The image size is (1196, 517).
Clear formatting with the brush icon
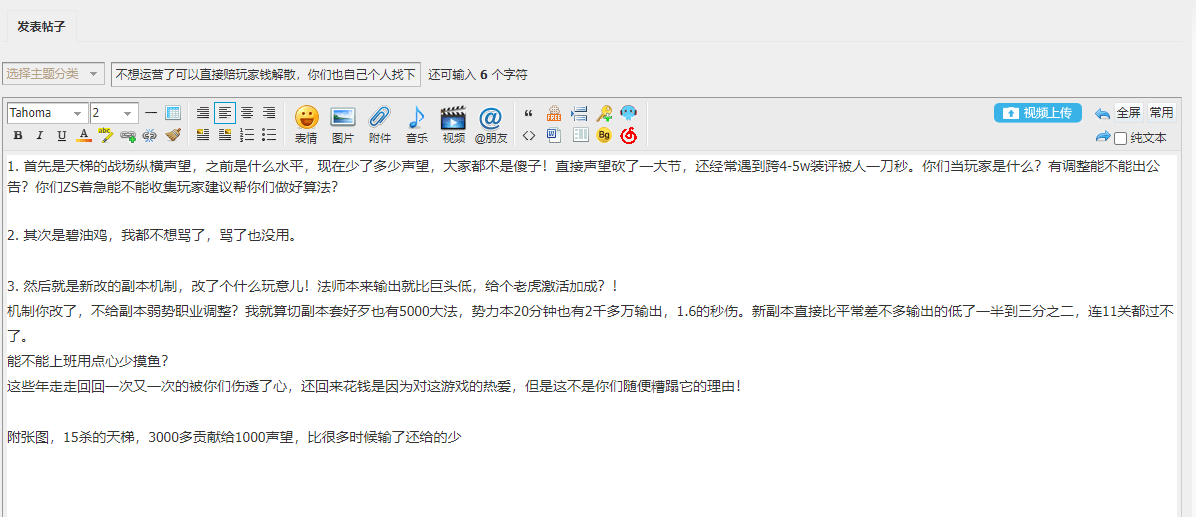(x=173, y=136)
